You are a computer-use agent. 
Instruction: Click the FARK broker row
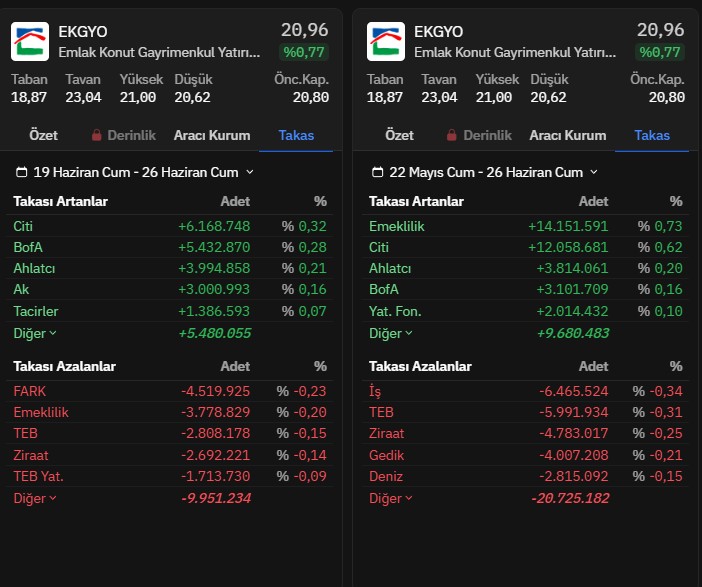point(170,391)
